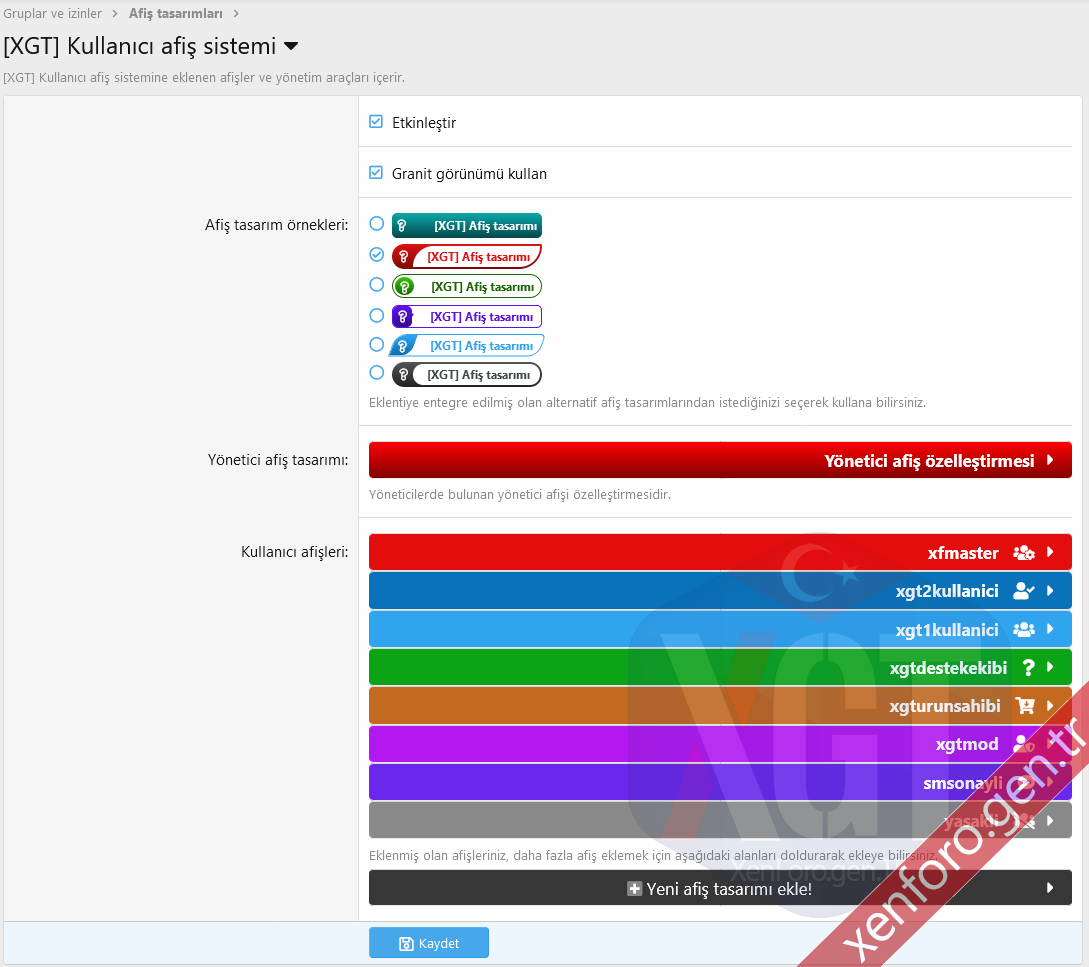Click the users-cog icon on xfmaster row
This screenshot has height=967, width=1089.
(x=1023, y=553)
